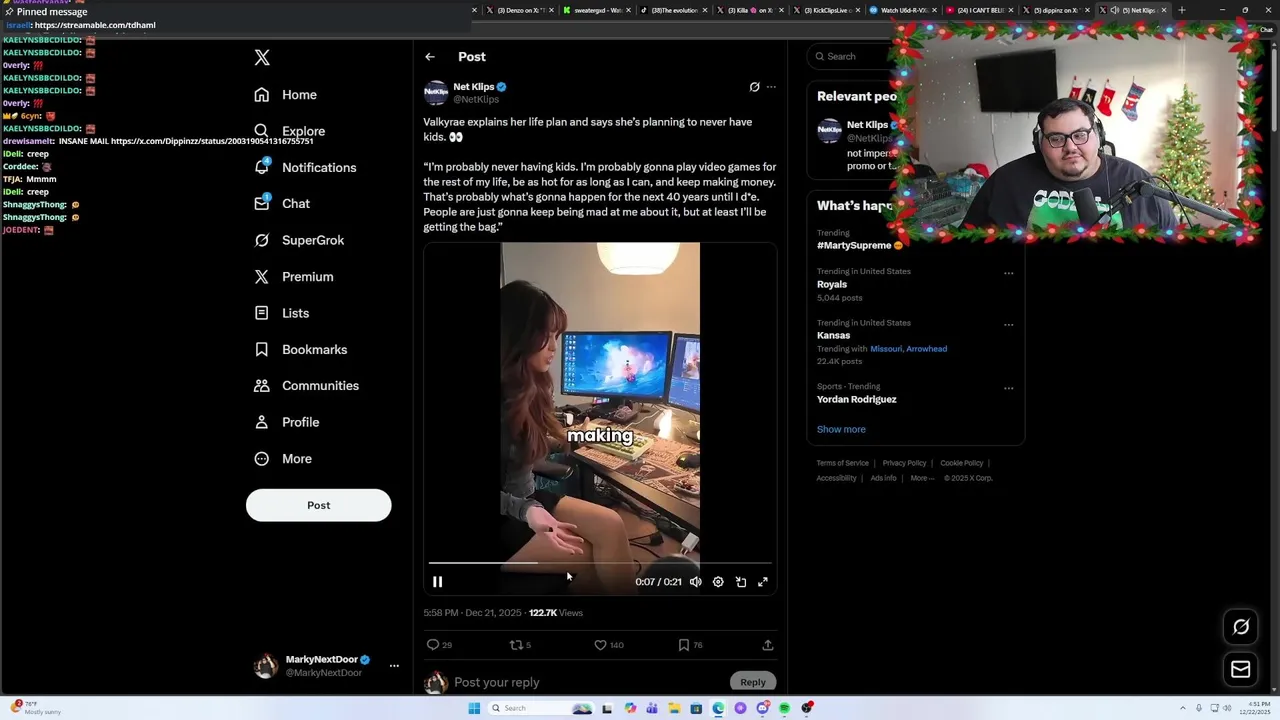Viewport: 1280px width, 720px height.
Task: Click the Communities icon in the sidebar
Action: [262, 385]
